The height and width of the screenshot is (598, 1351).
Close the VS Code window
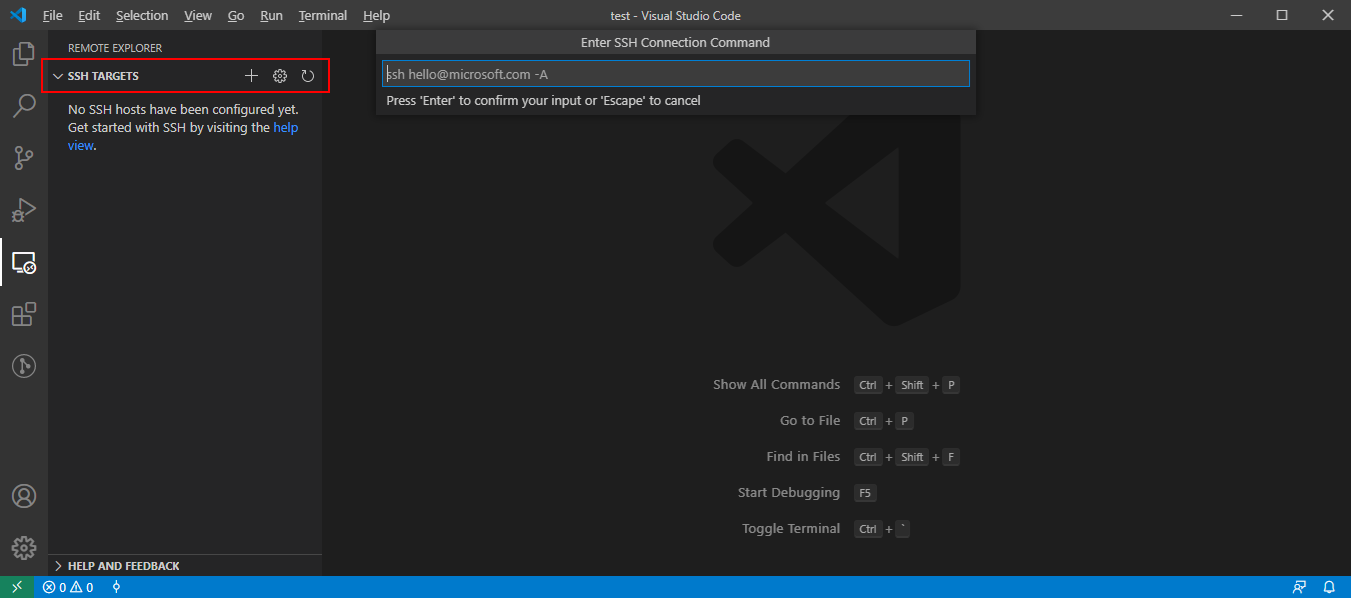point(1328,15)
